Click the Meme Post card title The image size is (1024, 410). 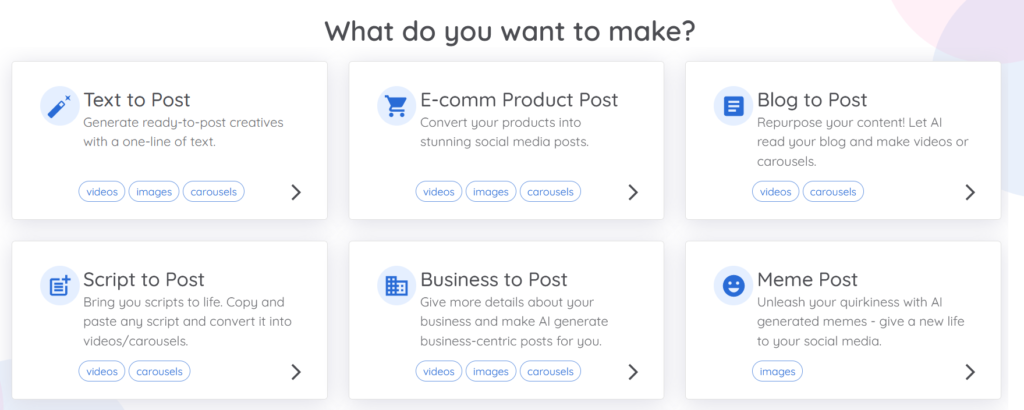(x=808, y=279)
